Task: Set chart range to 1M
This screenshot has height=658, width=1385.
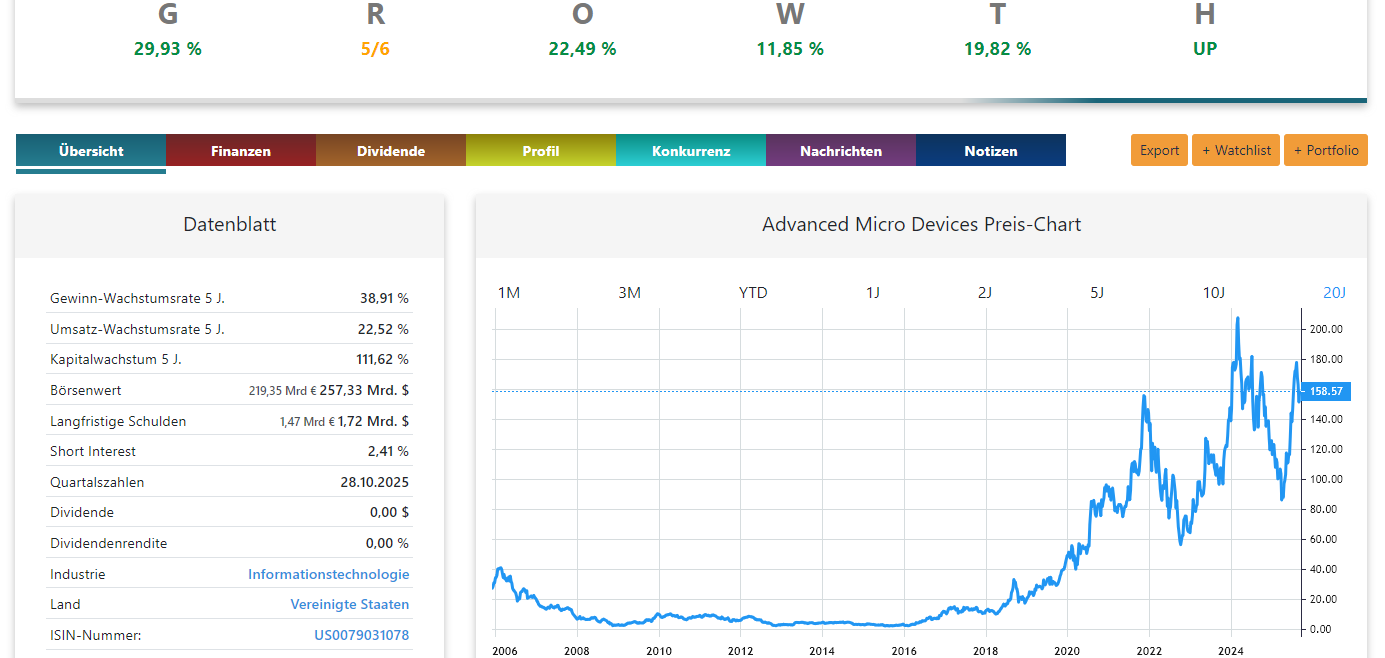Action: tap(509, 293)
